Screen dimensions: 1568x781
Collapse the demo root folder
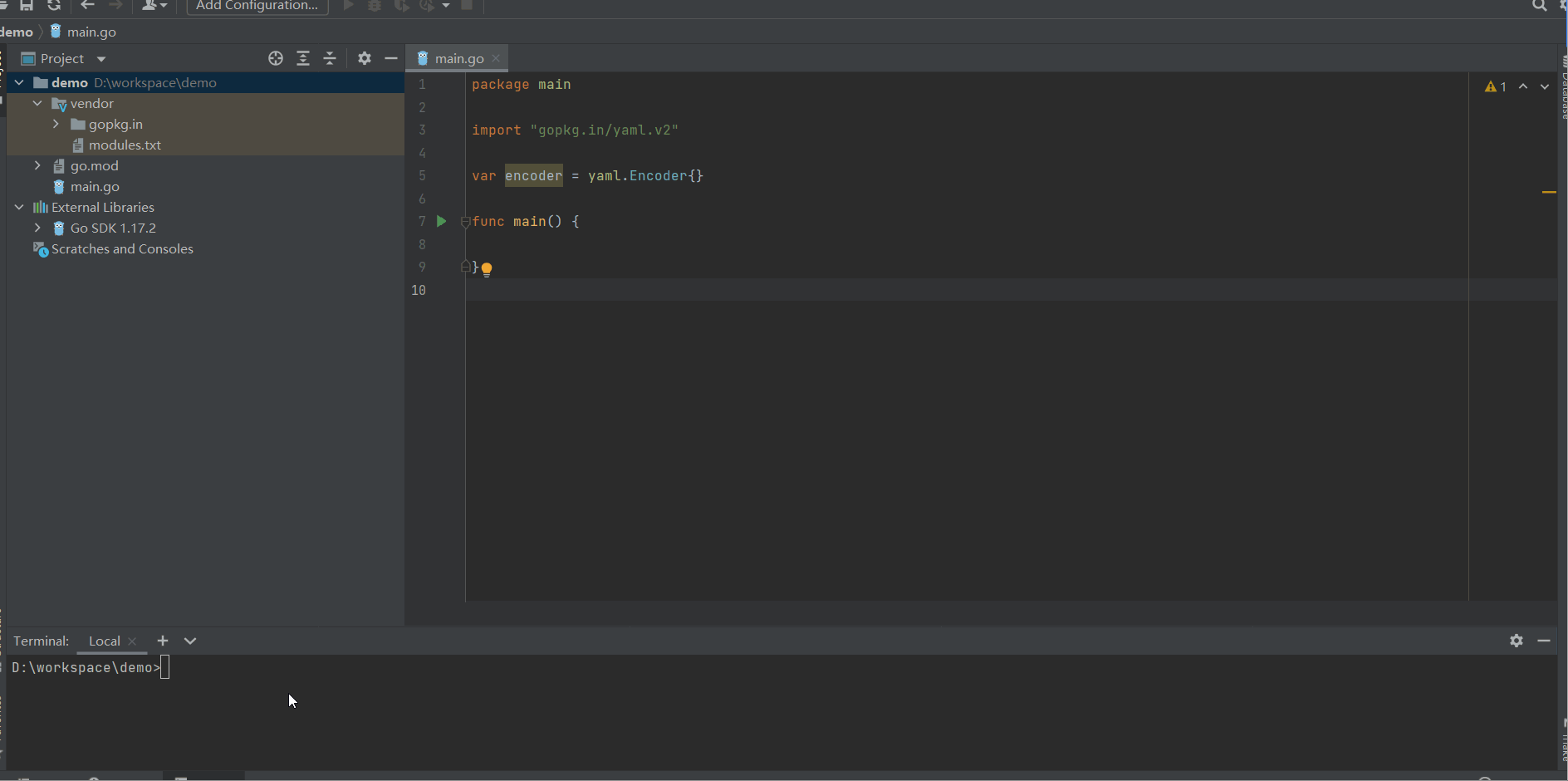19,82
